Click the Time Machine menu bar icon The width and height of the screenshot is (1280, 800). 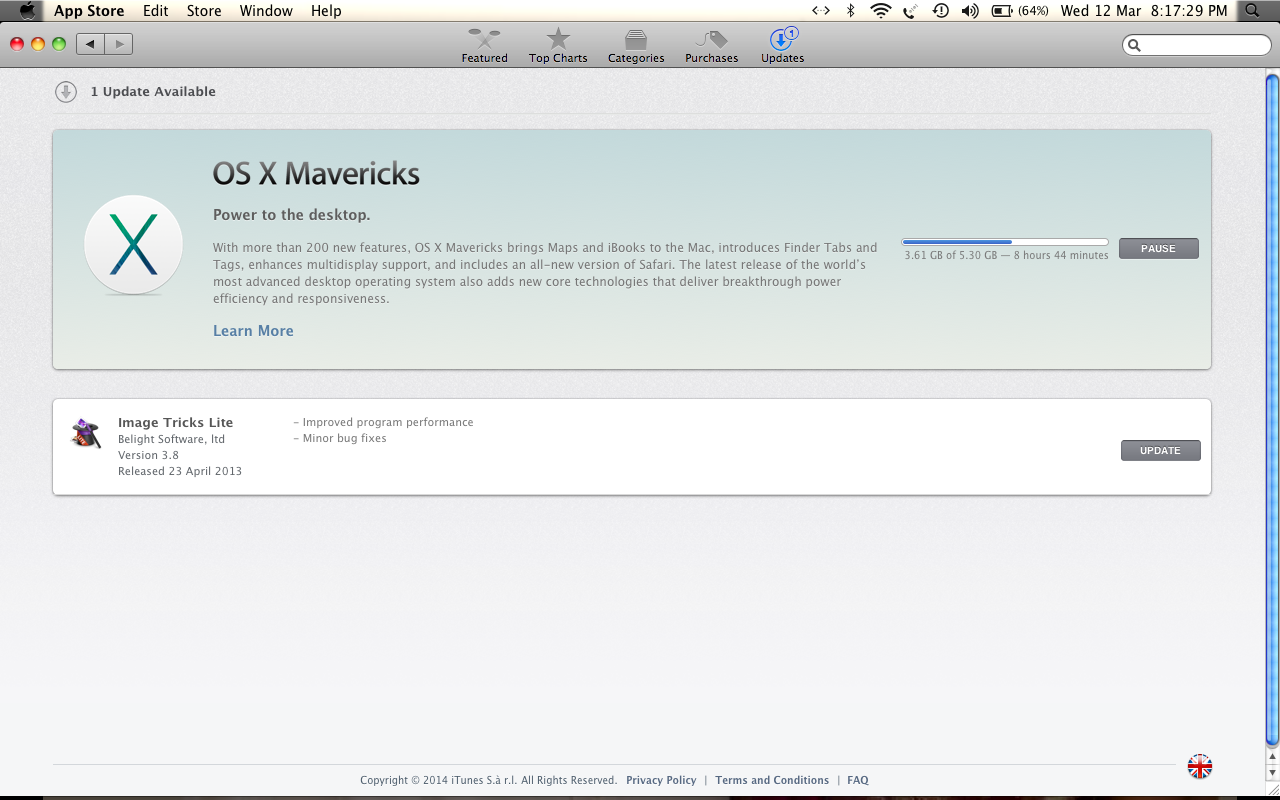tap(940, 11)
